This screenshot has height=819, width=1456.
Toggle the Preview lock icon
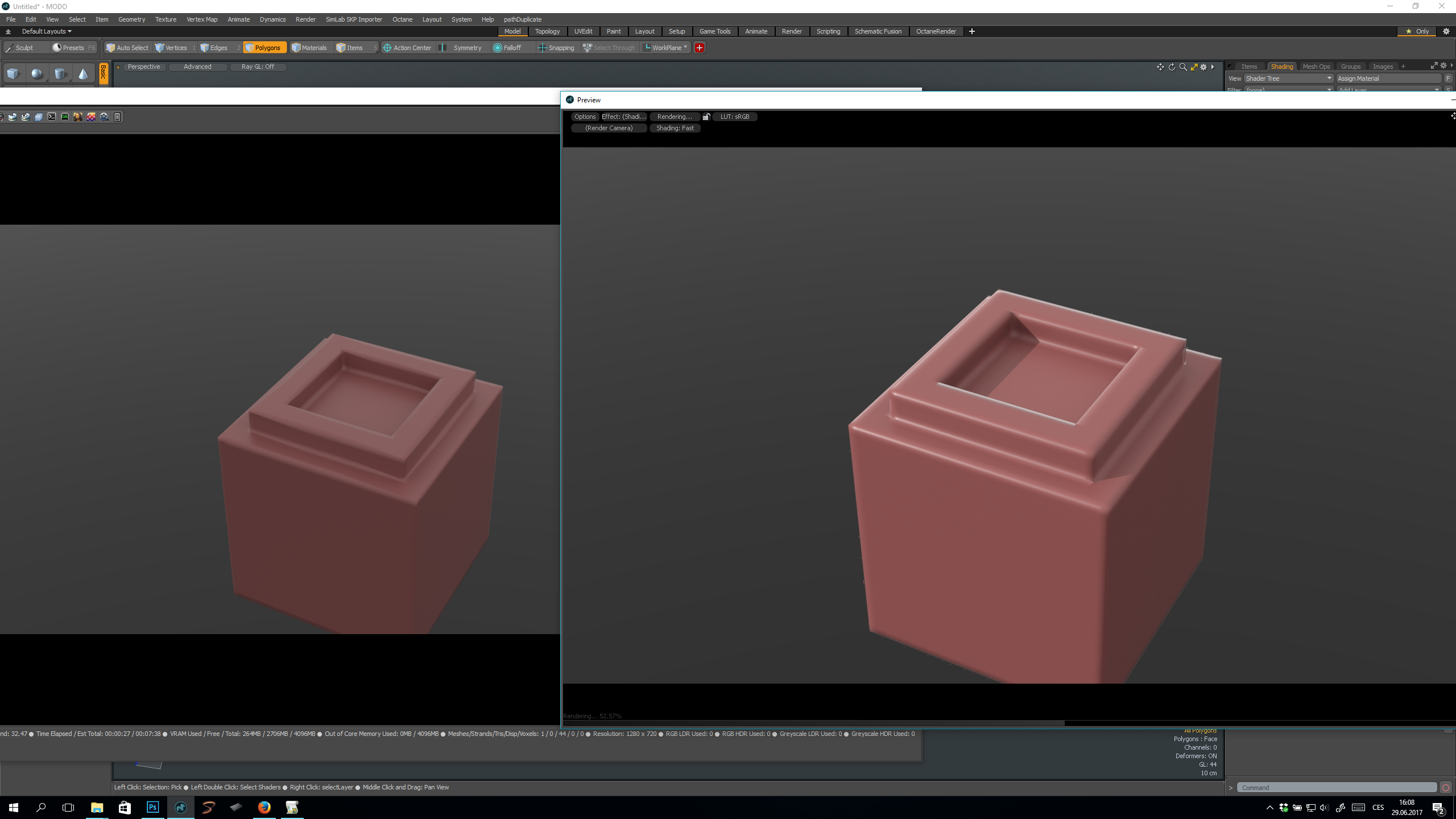tap(706, 117)
